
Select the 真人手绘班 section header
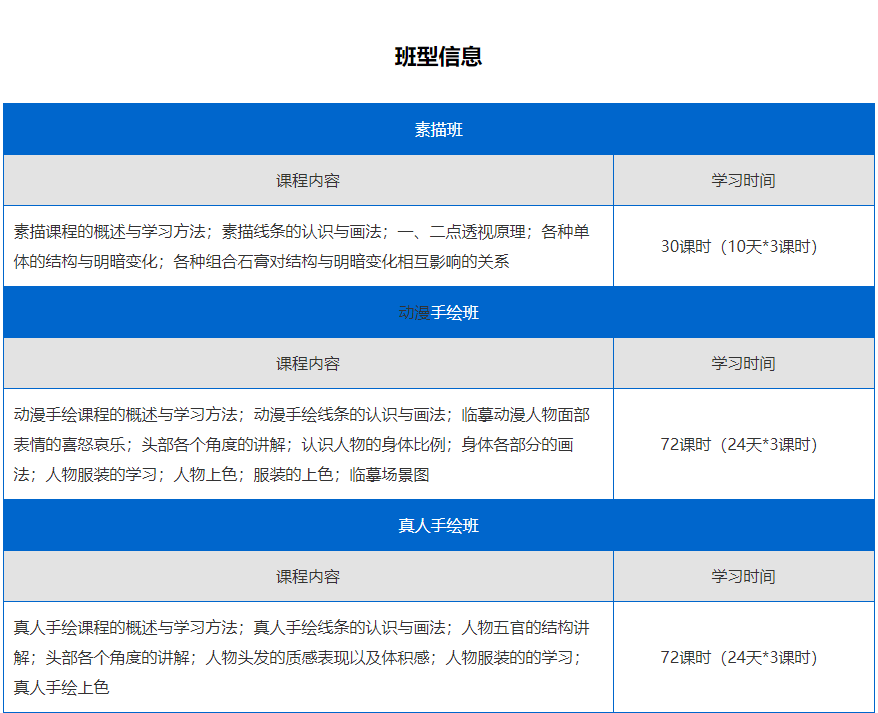[438, 524]
